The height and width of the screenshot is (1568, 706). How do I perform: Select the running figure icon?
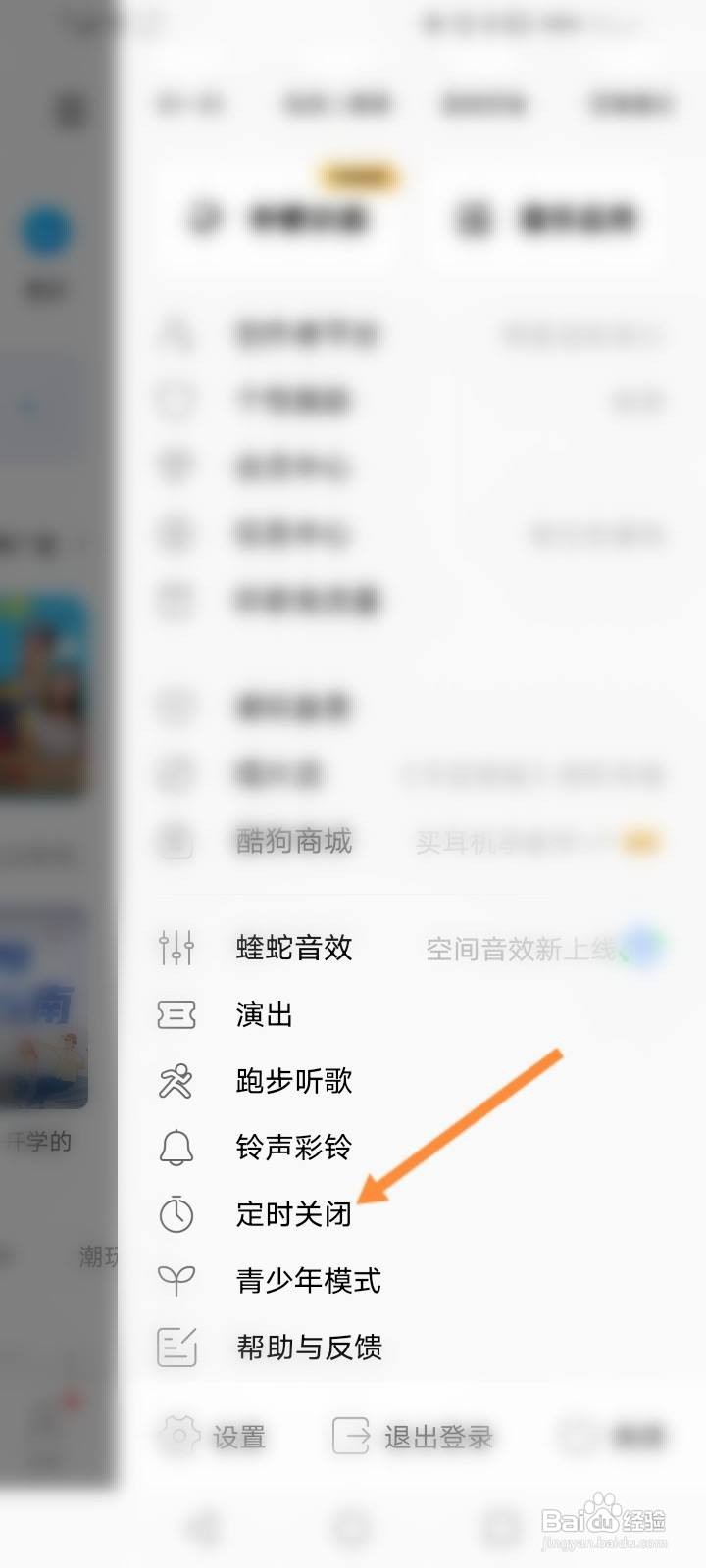176,1081
